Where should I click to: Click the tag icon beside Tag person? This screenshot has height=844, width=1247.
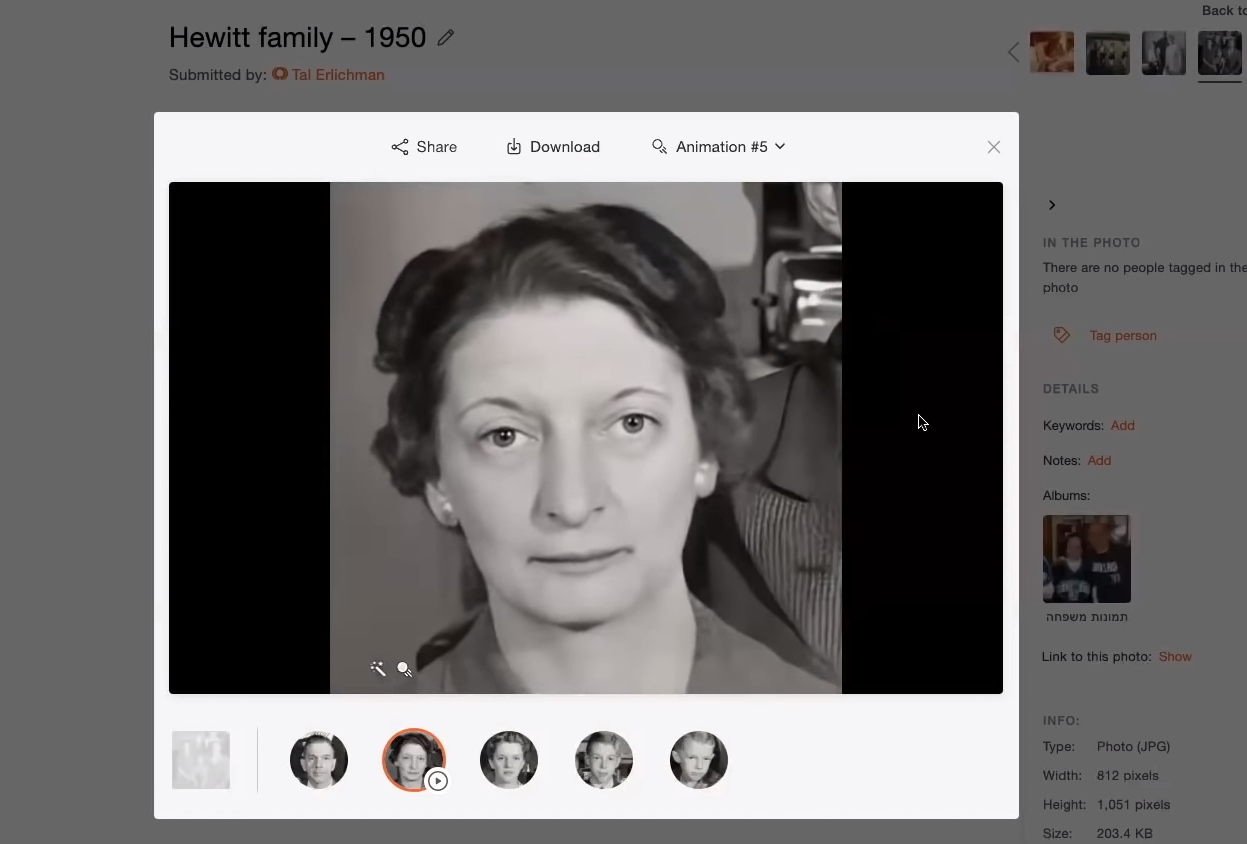[x=1062, y=335]
